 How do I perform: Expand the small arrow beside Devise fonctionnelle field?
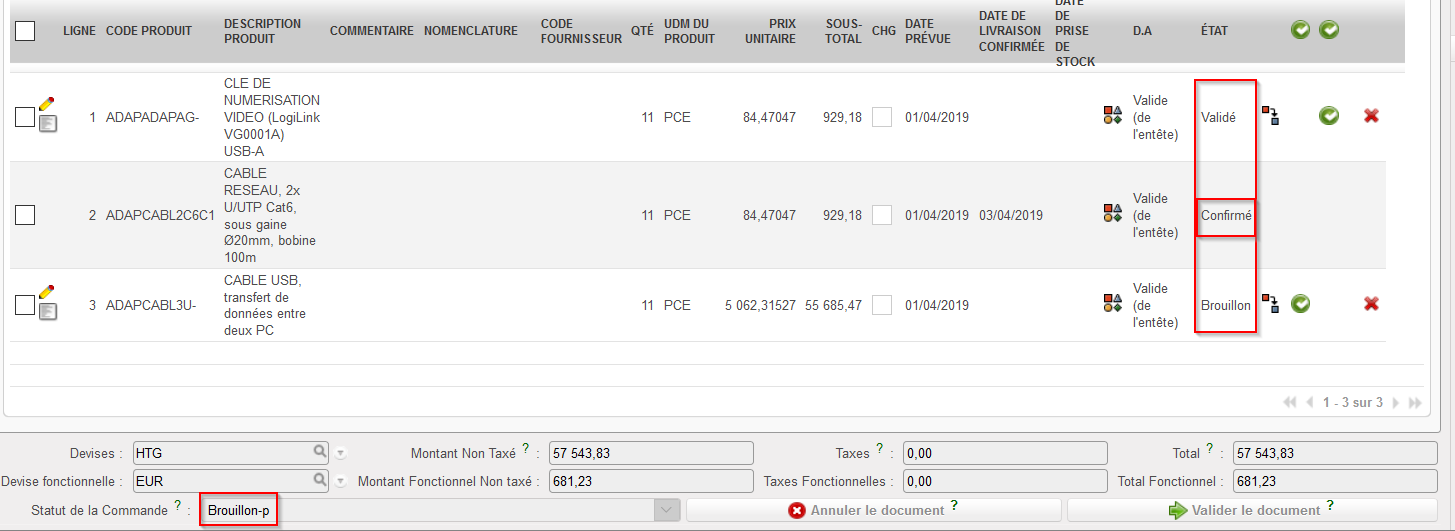point(341,482)
